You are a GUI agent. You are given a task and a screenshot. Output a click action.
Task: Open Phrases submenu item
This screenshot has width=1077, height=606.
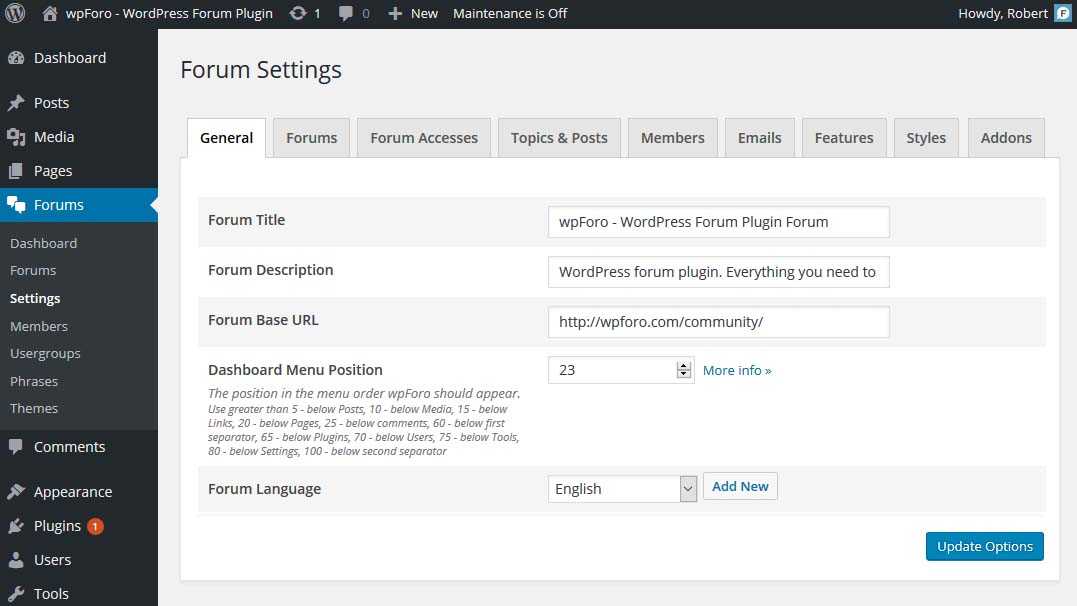(x=34, y=381)
